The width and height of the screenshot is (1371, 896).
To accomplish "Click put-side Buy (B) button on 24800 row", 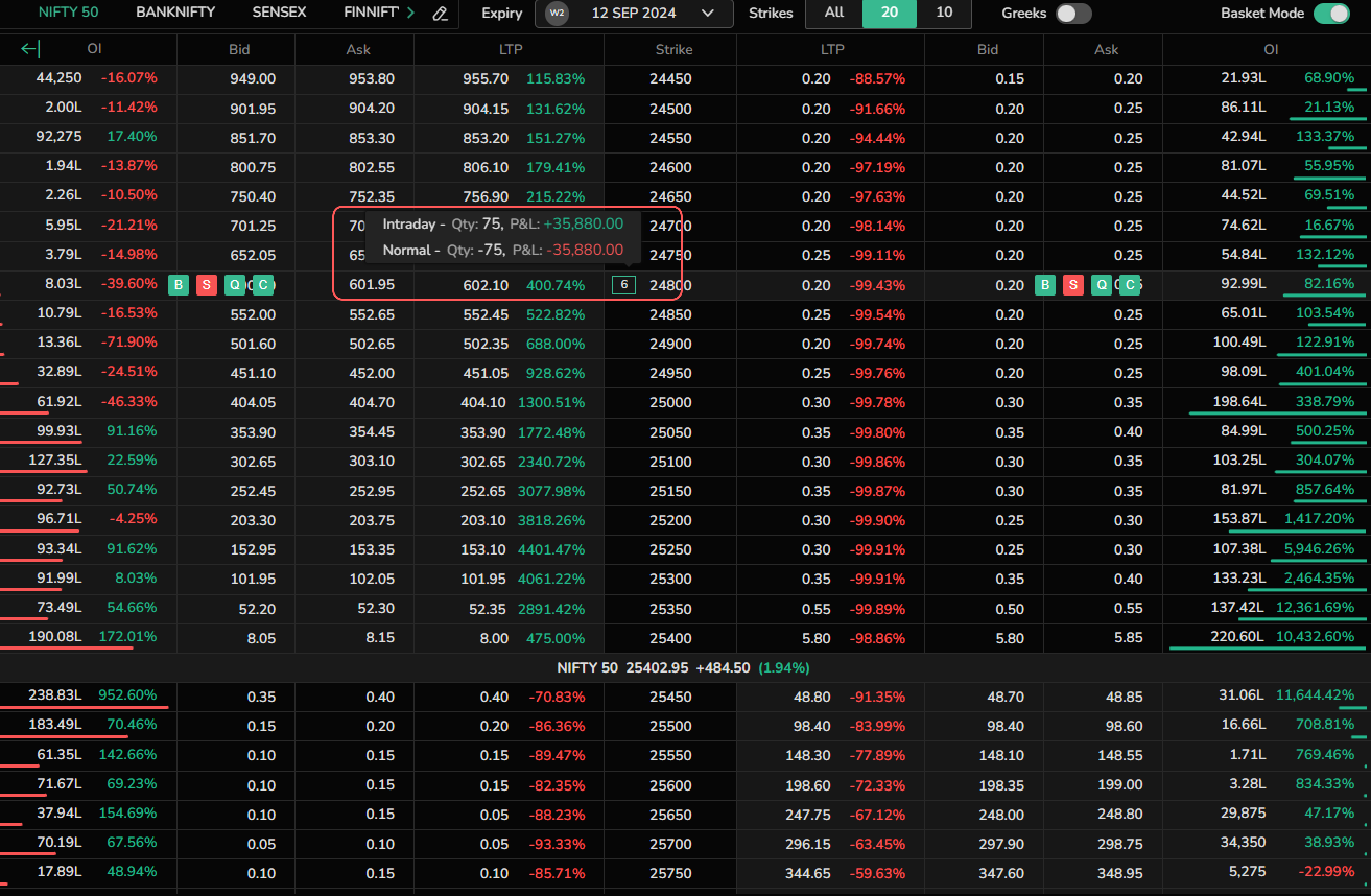I will 1045,285.
